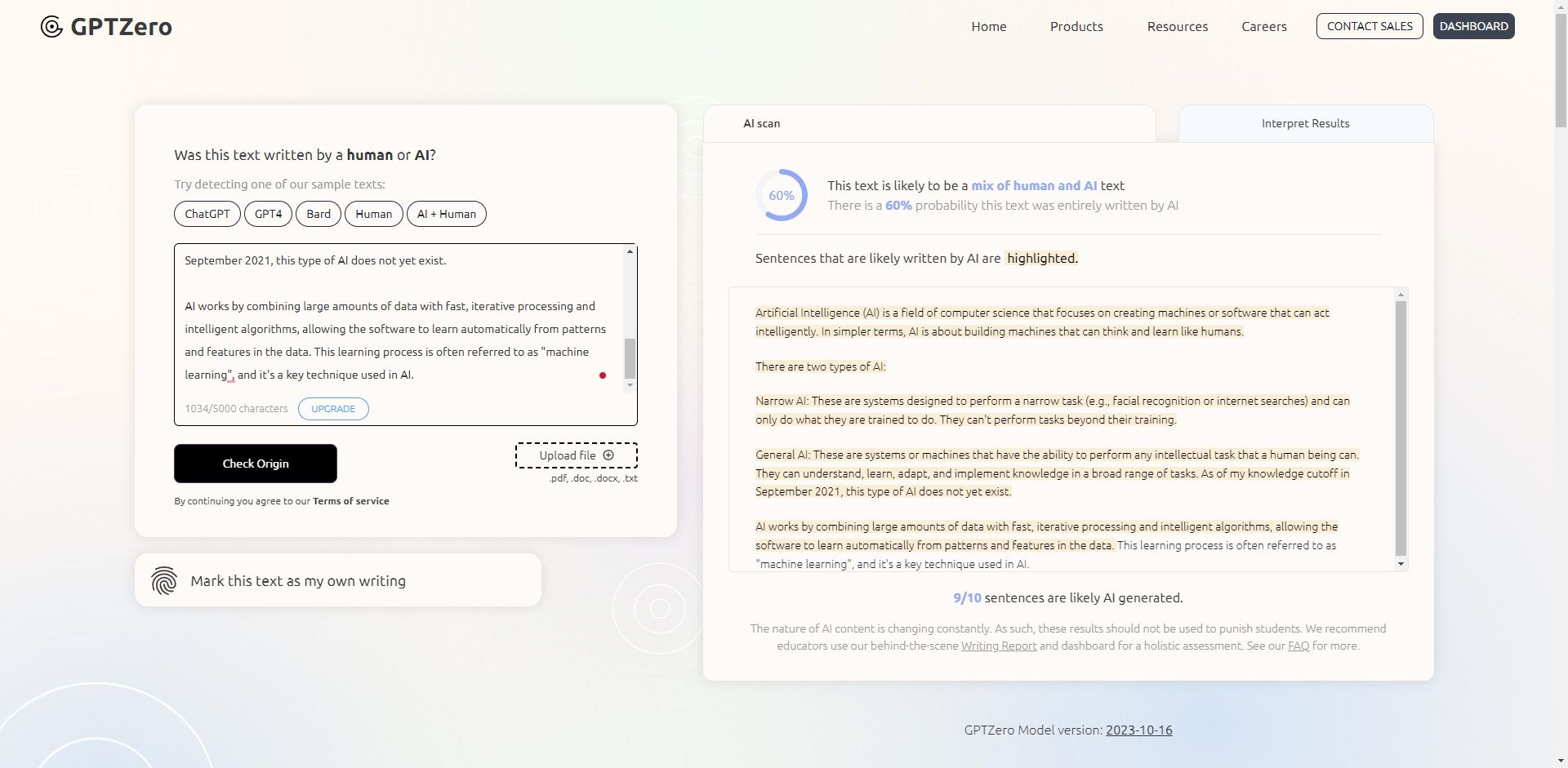Select the Human sample text chip
Viewport: 1568px width, 768px height.
pos(373,214)
